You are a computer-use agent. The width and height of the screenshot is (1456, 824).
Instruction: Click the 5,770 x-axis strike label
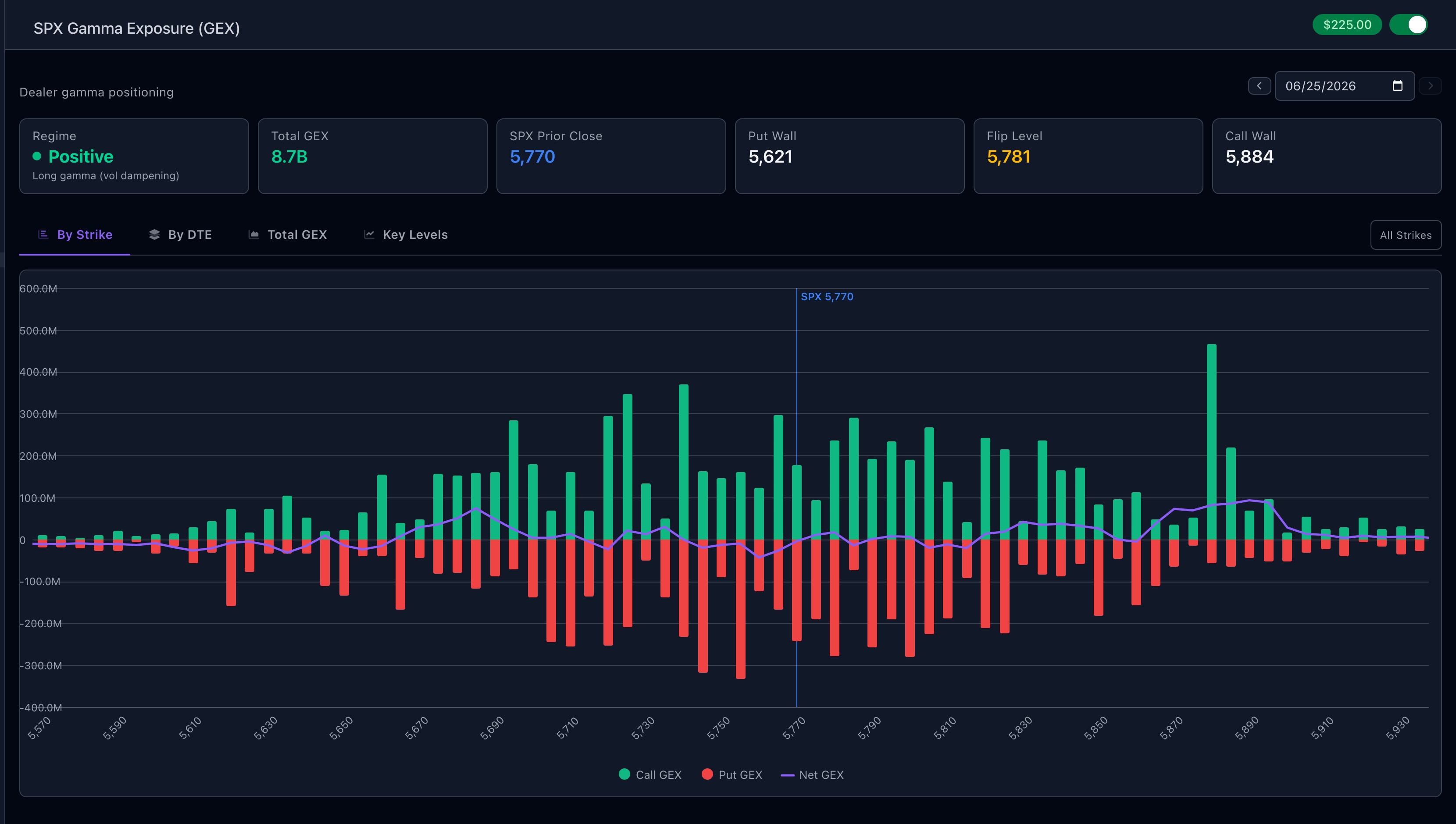794,728
